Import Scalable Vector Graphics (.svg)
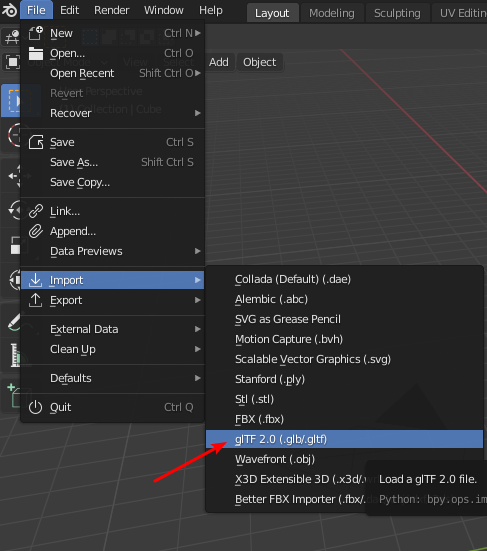Screen dimensions: 487x551 click(344, 359)
